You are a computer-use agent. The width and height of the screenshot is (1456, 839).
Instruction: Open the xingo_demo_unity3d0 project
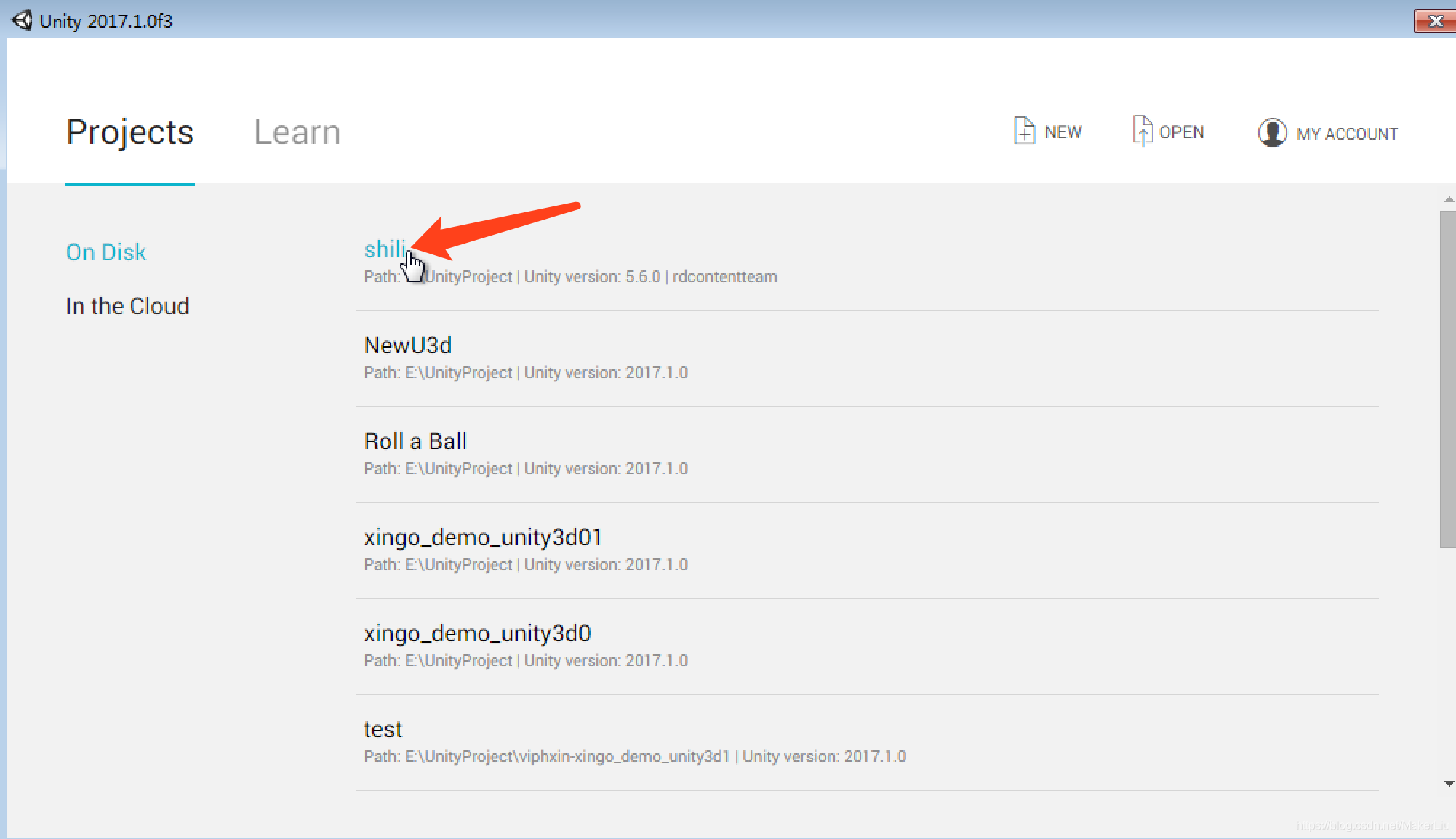tap(477, 633)
